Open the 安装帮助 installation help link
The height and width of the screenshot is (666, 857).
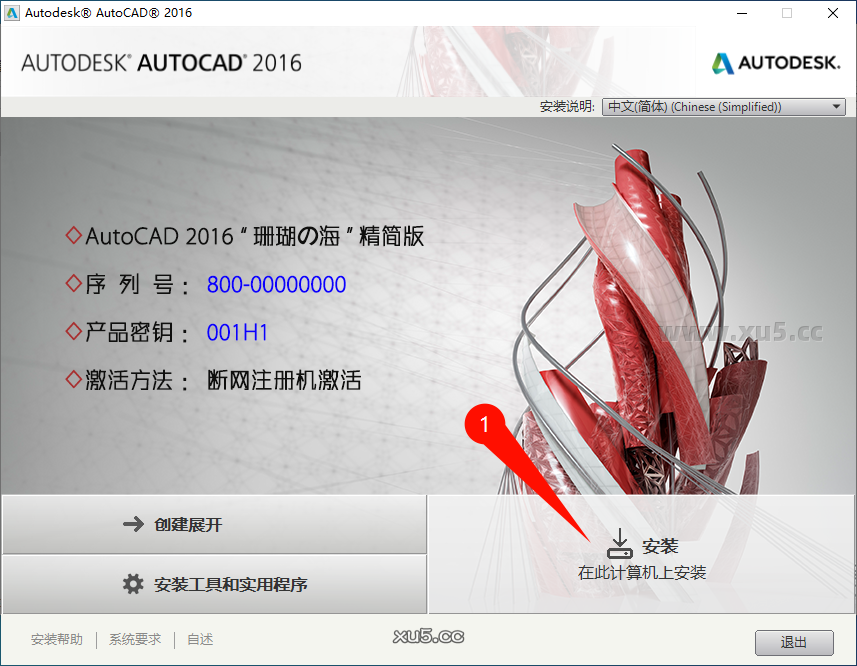click(56, 639)
